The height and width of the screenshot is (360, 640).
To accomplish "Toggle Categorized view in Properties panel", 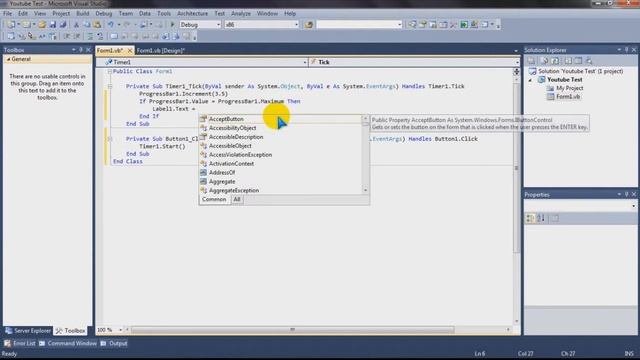I will point(530,218).
